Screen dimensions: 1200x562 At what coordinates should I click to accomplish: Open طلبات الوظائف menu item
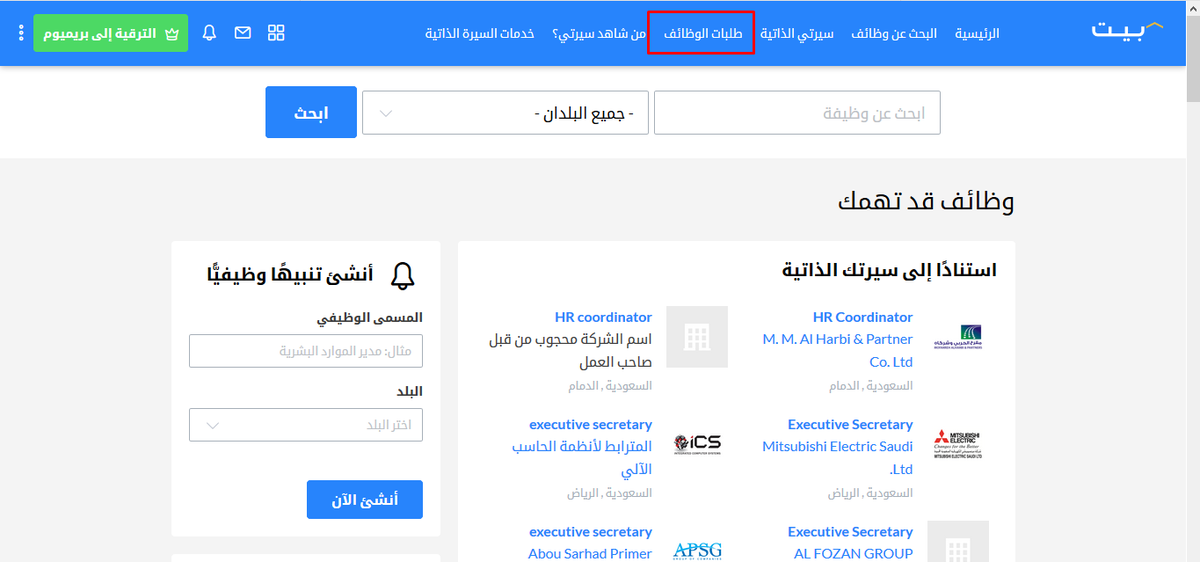701,33
